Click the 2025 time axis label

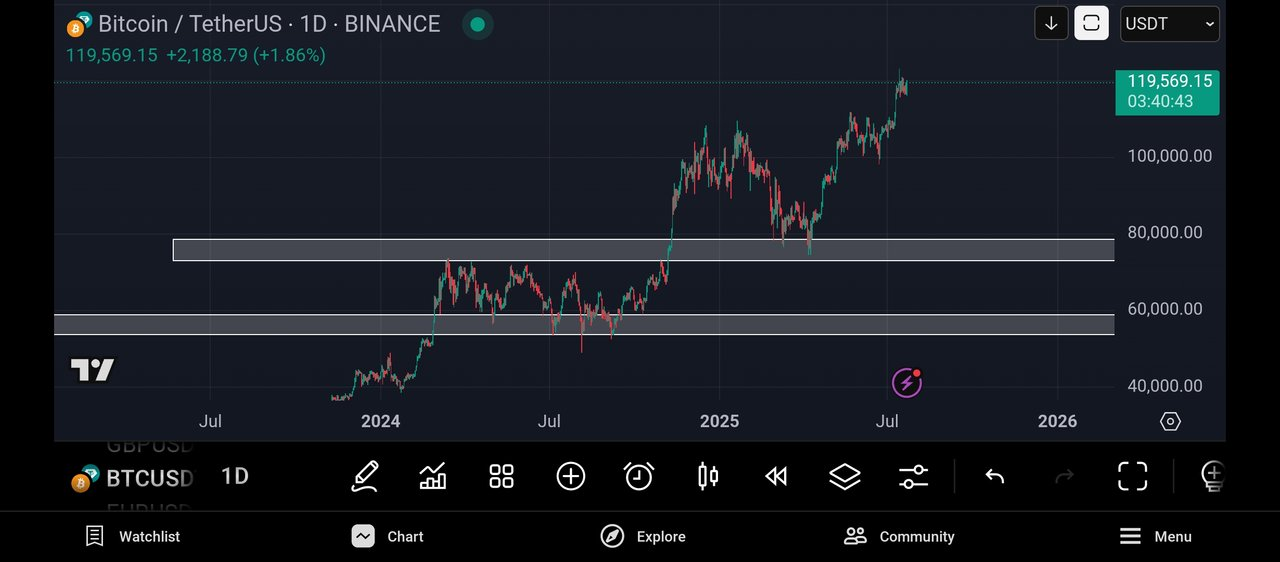(719, 421)
